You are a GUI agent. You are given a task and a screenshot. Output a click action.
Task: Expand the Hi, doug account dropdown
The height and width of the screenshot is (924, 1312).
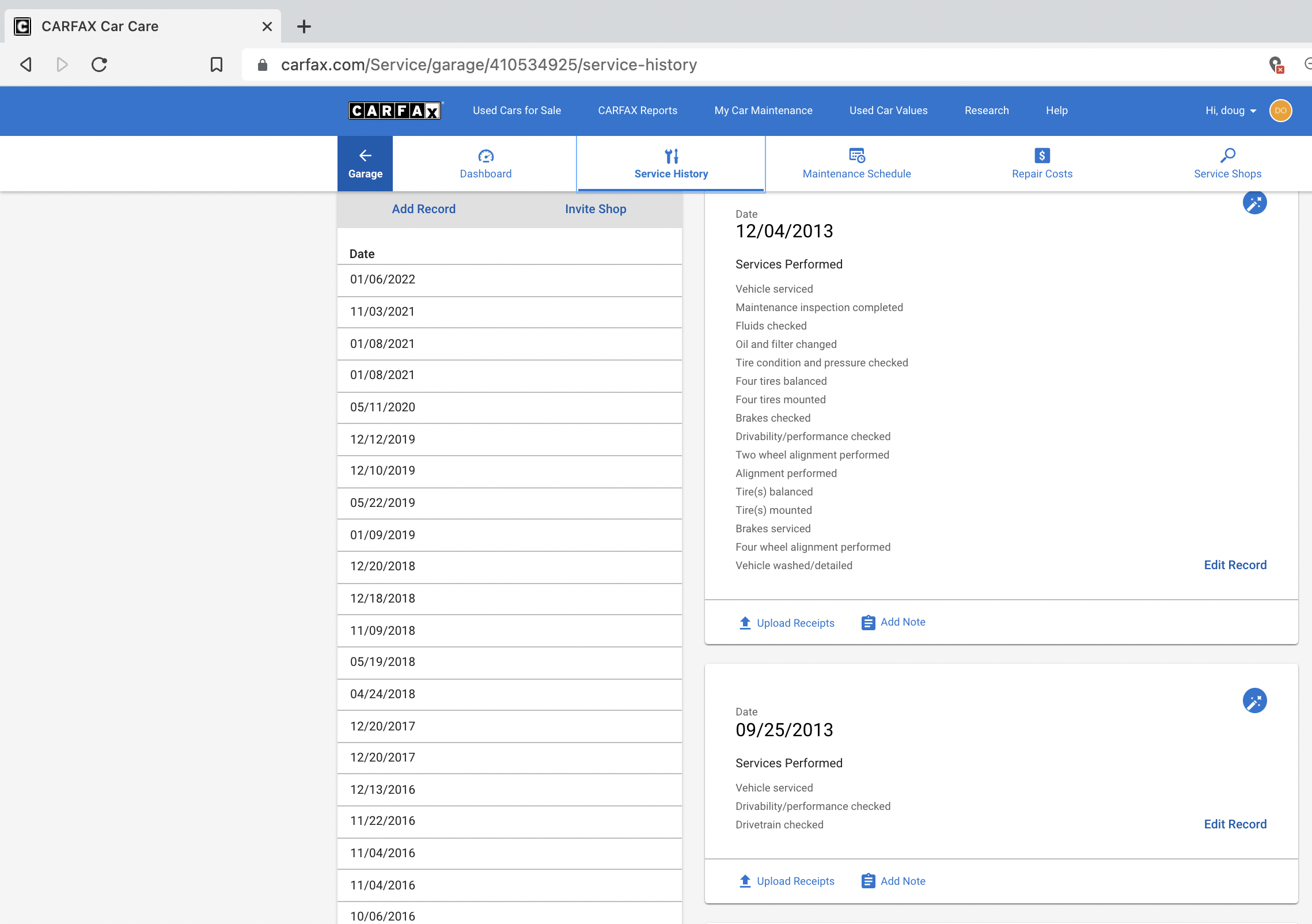pos(1231,111)
